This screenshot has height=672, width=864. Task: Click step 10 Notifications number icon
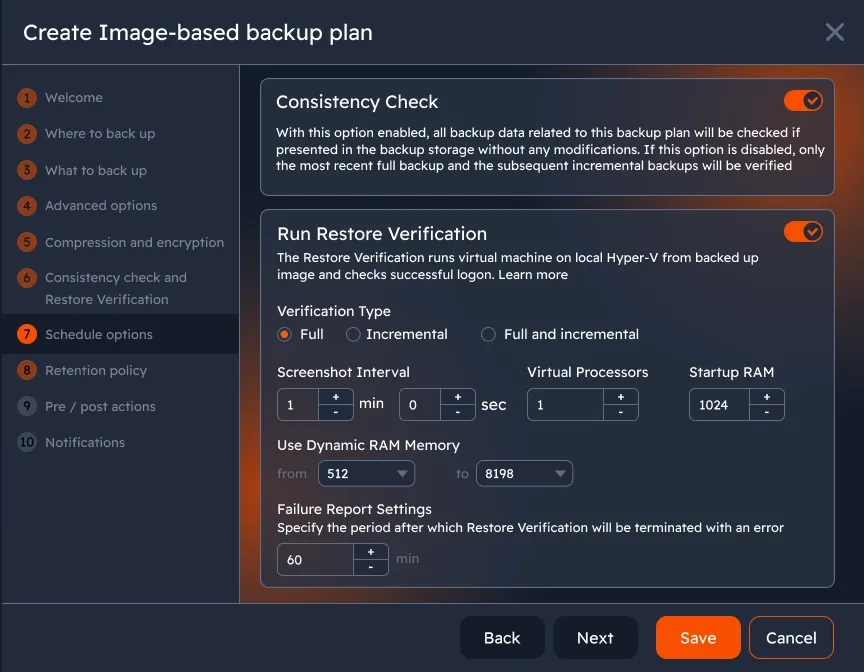pyautogui.click(x=27, y=442)
